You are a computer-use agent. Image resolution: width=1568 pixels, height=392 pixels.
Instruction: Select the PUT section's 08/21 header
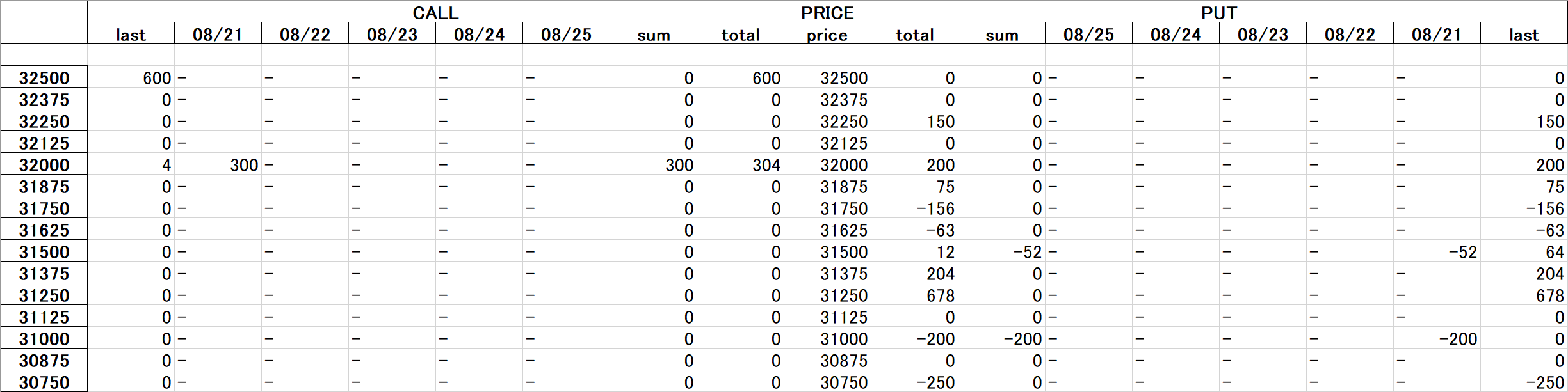(x=1437, y=34)
